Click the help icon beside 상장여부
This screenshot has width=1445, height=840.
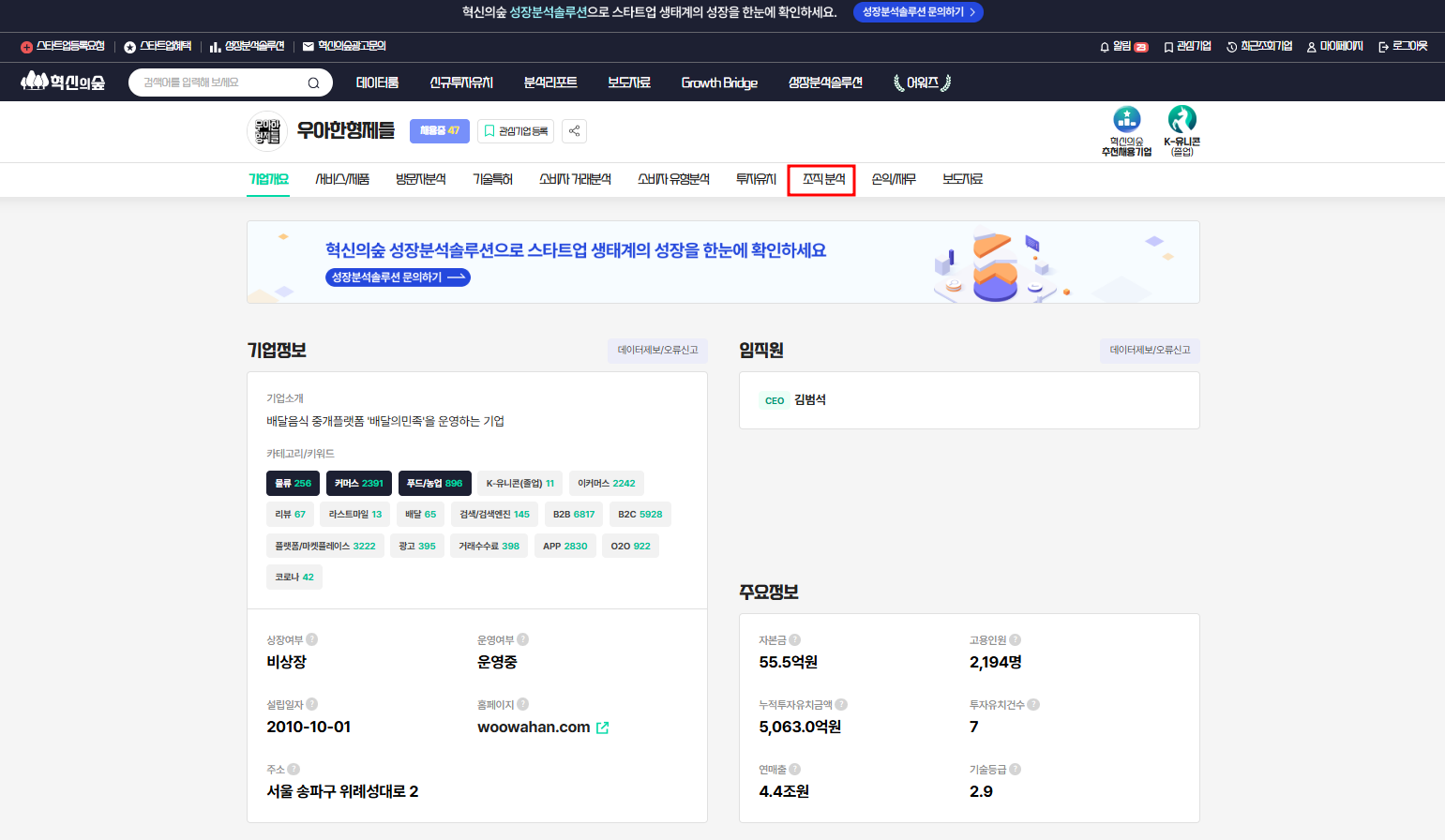pyautogui.click(x=311, y=639)
